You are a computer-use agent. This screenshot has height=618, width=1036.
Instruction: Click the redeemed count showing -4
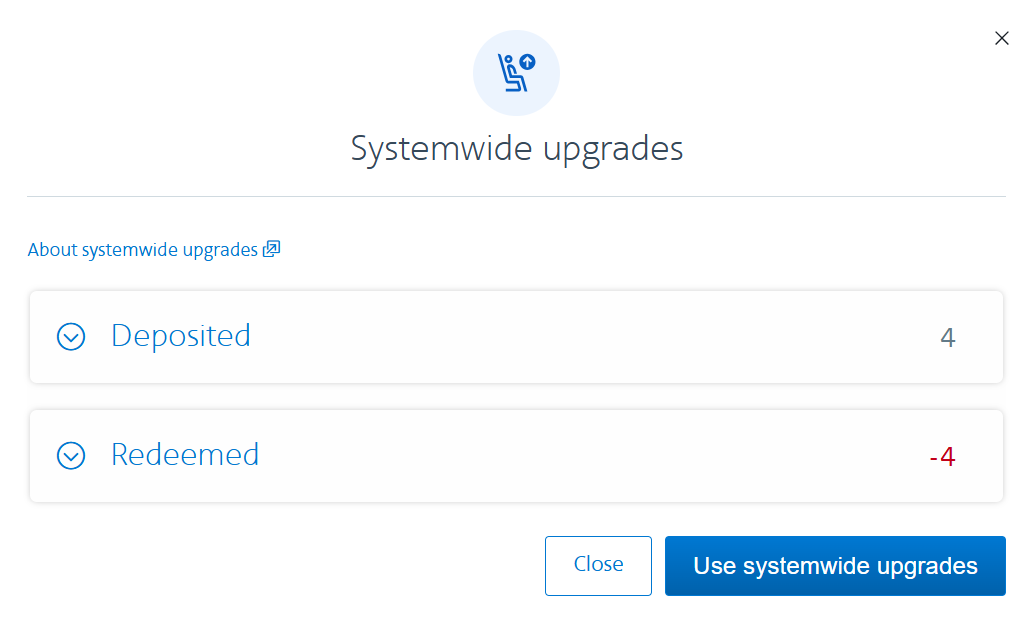942,456
